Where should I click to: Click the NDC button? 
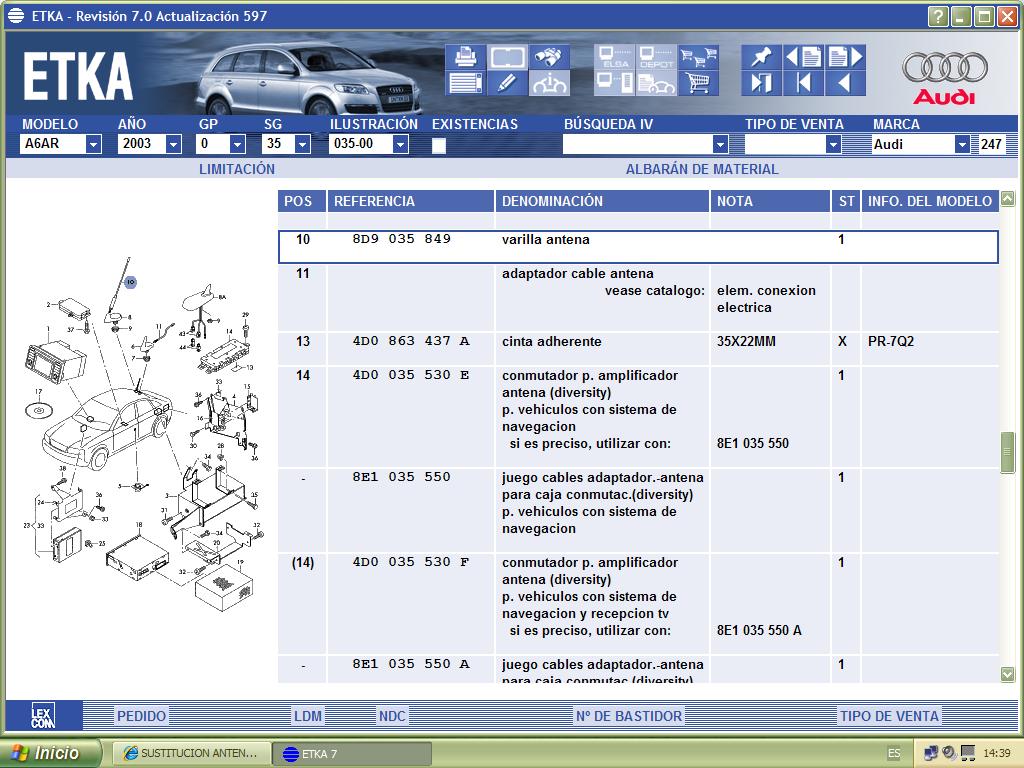tap(392, 716)
